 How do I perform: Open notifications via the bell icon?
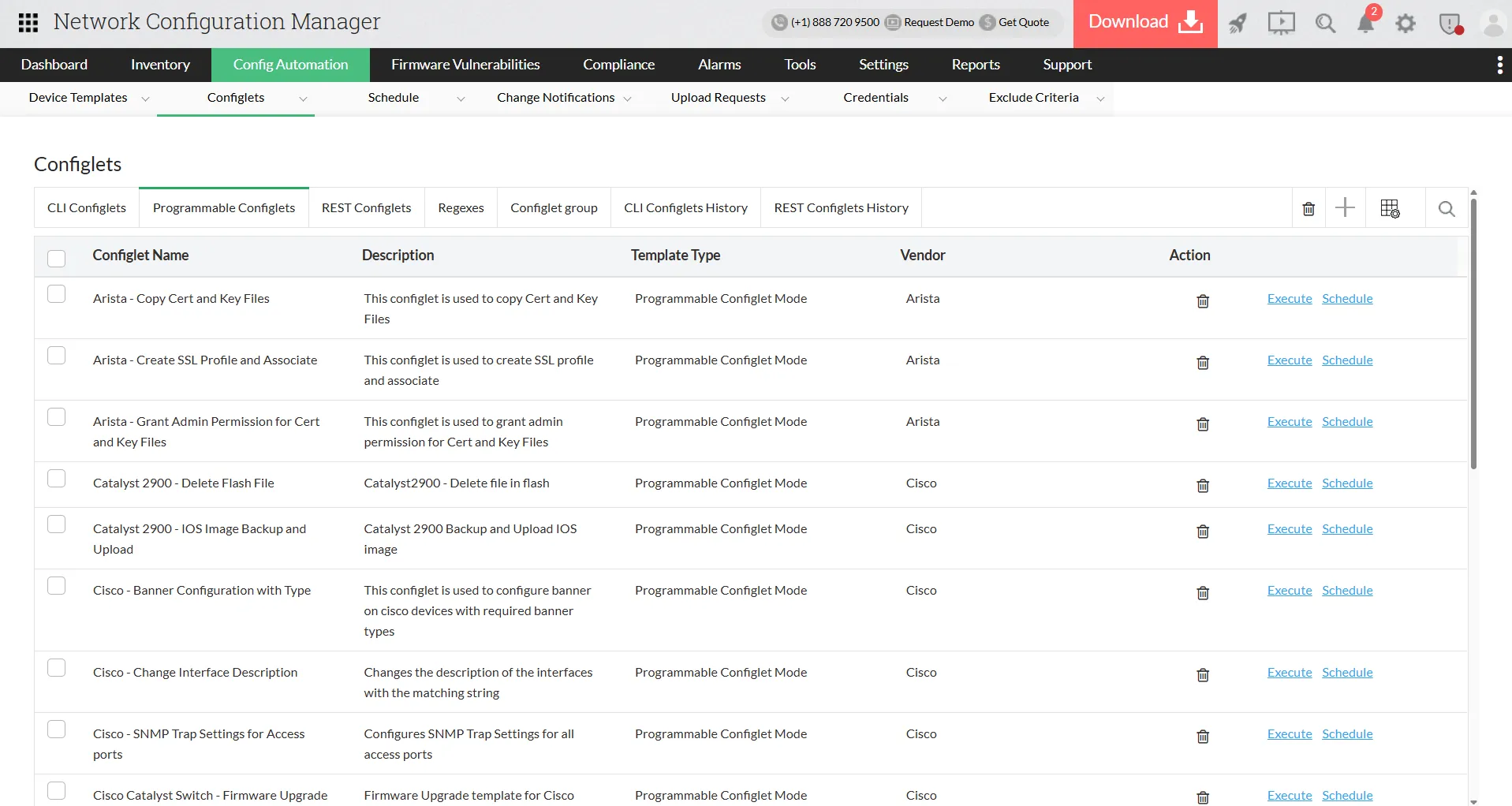pos(1366,23)
